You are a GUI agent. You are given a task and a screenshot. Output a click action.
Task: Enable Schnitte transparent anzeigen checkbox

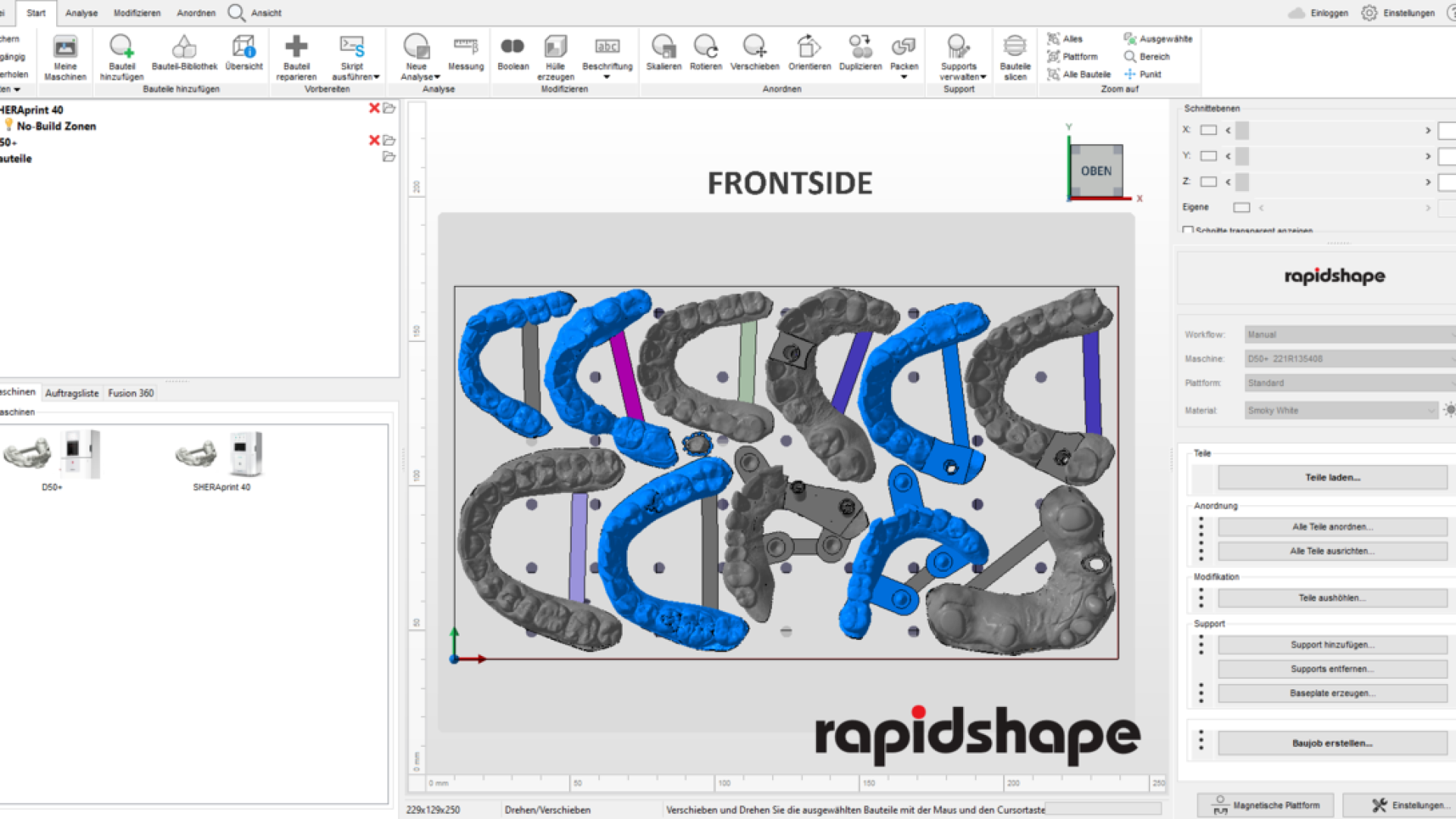coord(1188,230)
